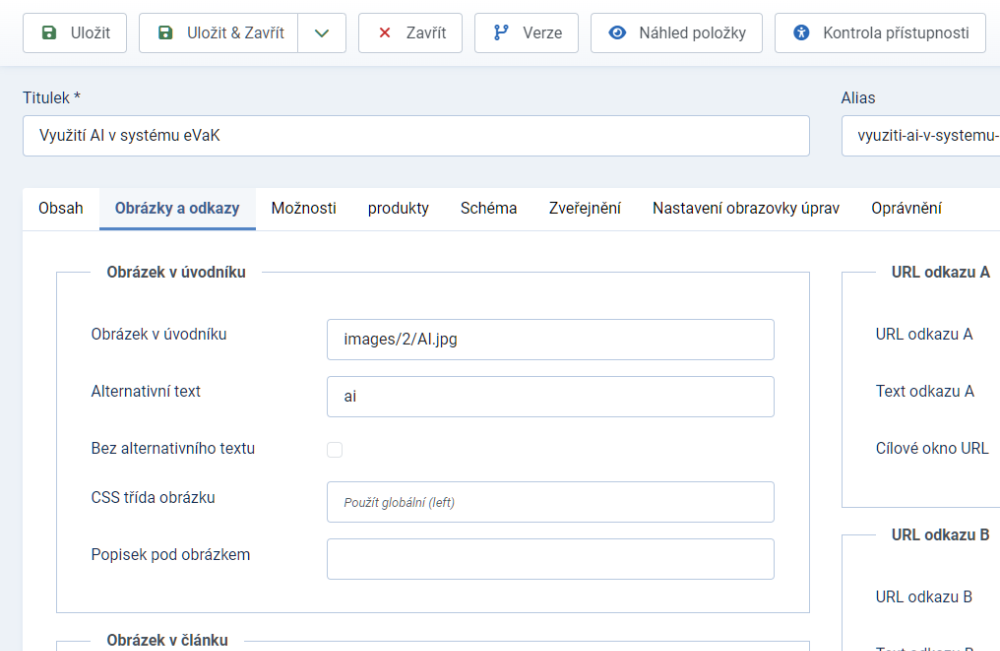Open the Zveřejnění tab
Image resolution: width=1000 pixels, height=651 pixels.
click(584, 208)
